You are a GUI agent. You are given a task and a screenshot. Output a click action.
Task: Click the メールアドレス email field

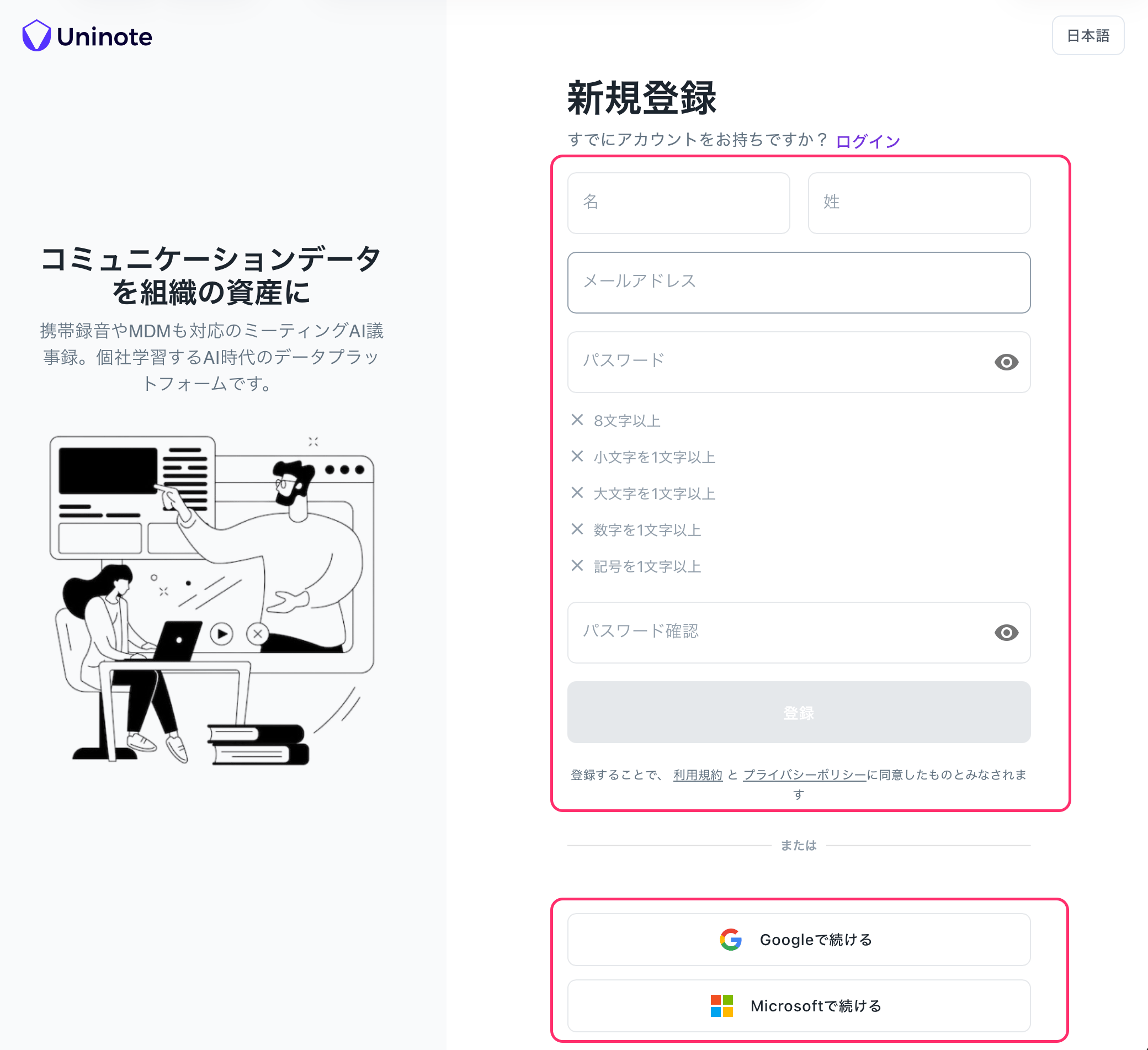[x=799, y=283]
